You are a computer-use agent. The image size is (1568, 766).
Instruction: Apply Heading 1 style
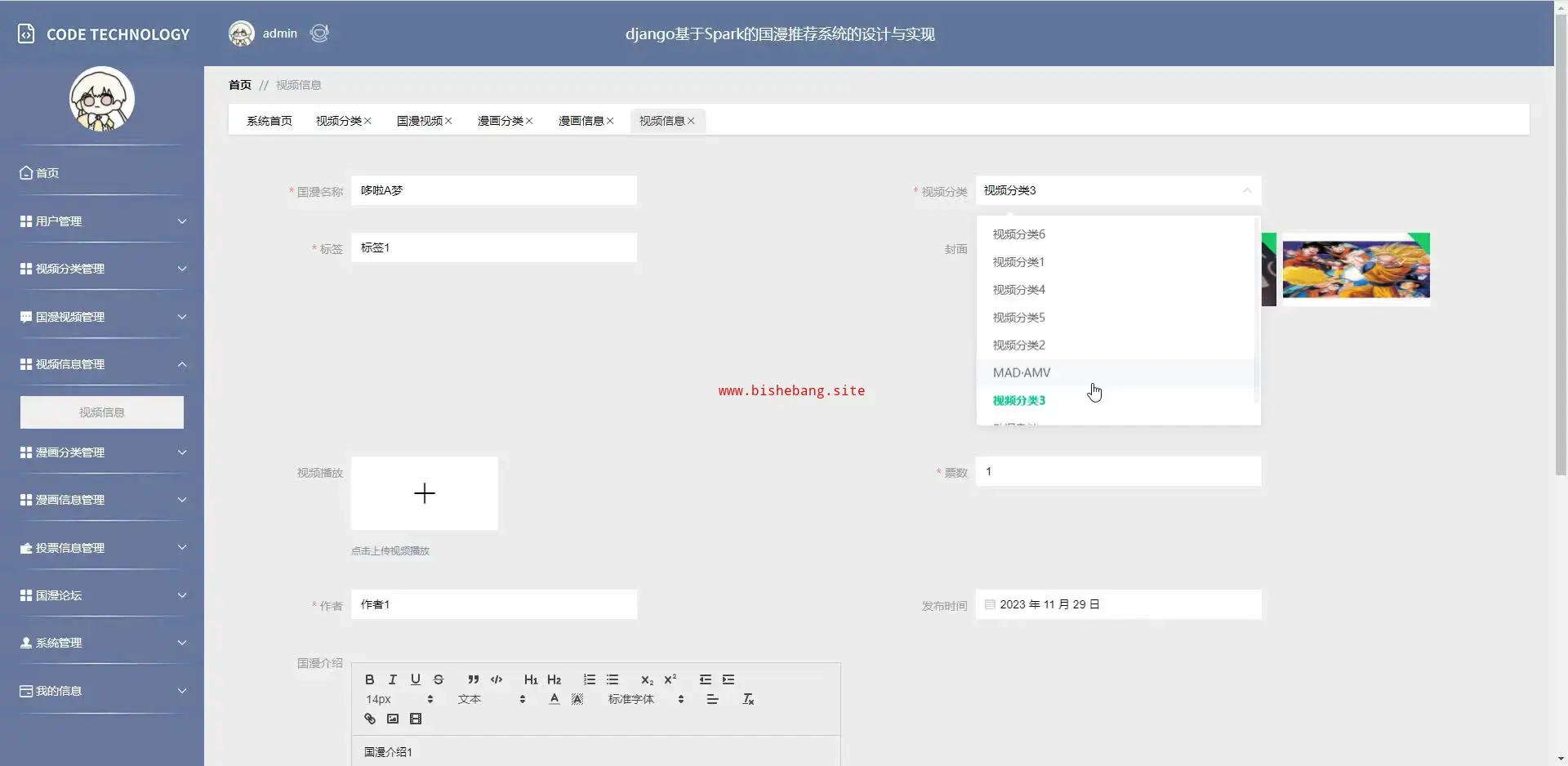[x=531, y=679]
